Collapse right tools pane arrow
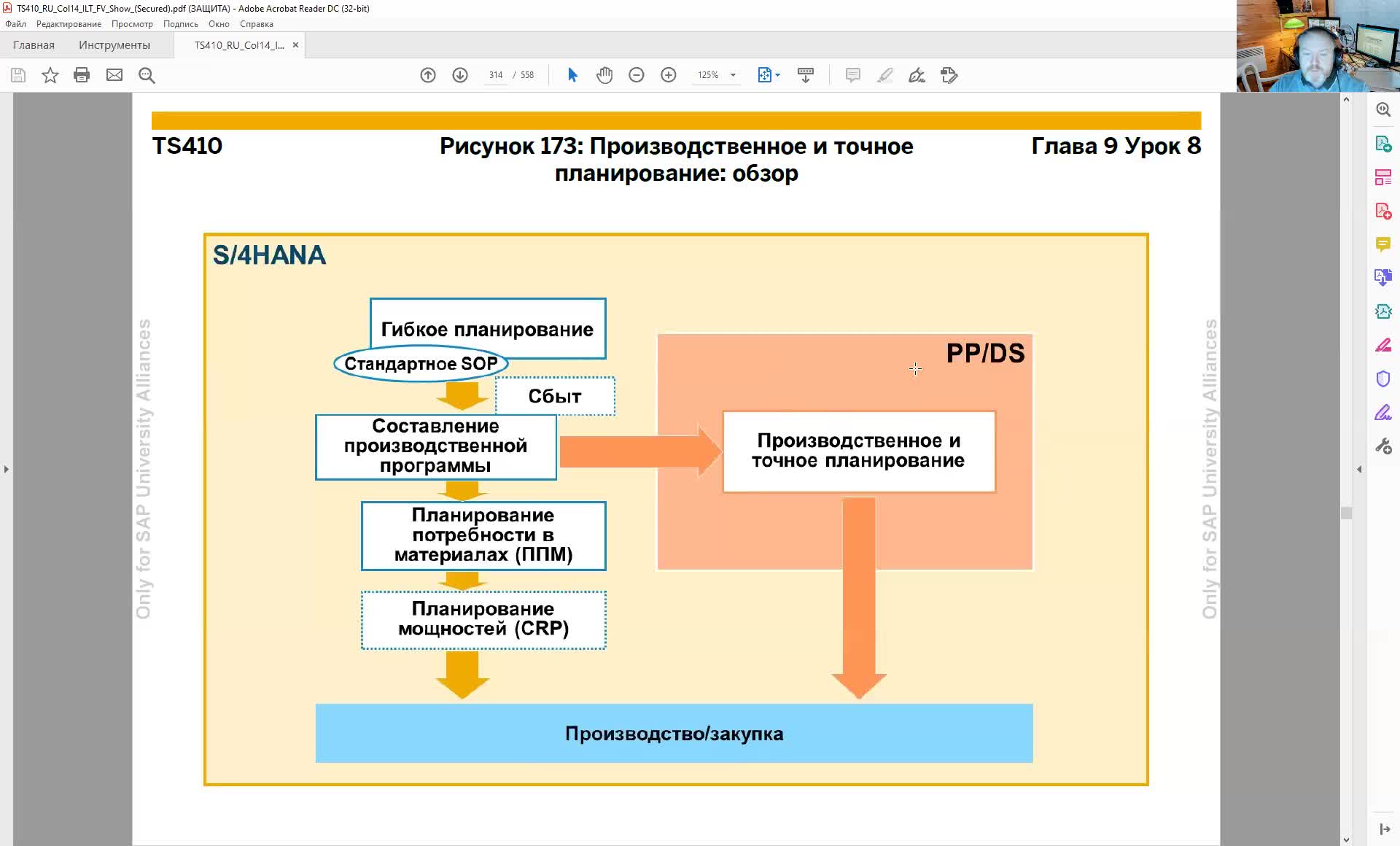Viewport: 1400px width, 846px height. (1359, 469)
